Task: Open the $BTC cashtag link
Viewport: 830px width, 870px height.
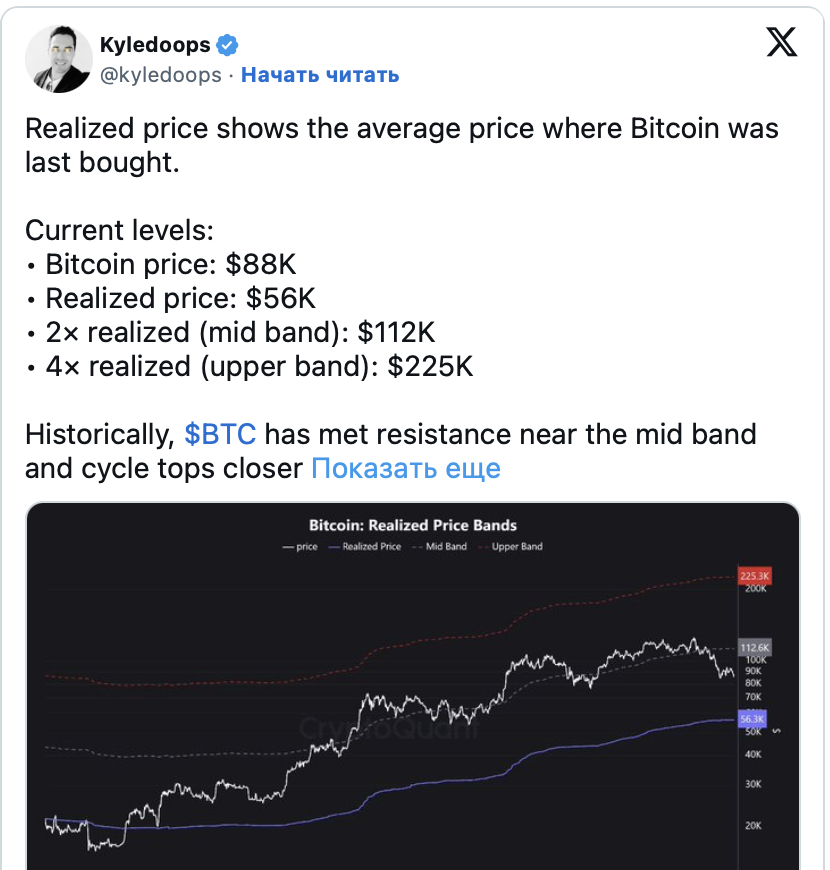Action: (x=220, y=434)
